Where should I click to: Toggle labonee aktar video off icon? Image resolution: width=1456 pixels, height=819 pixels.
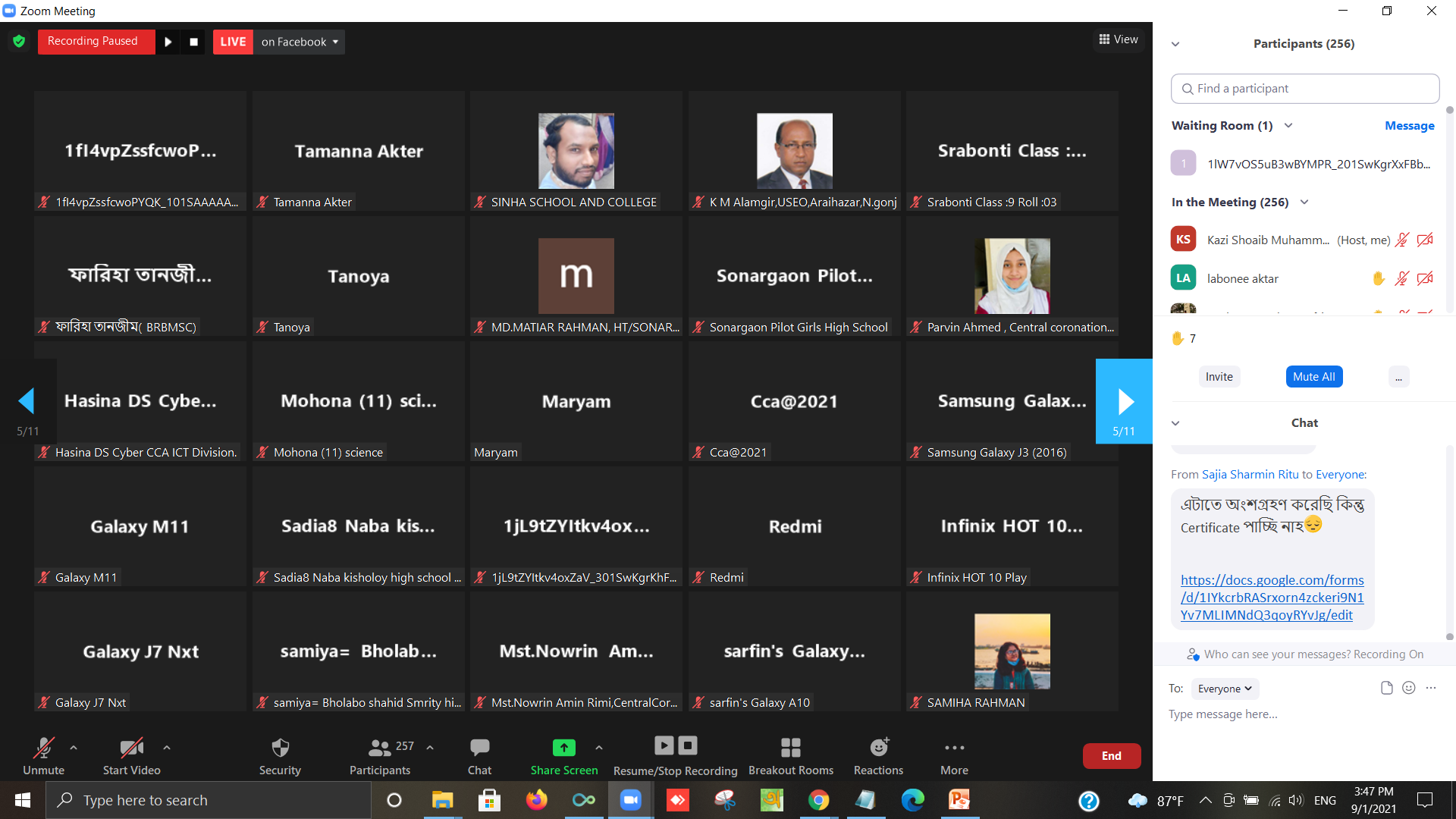pos(1425,279)
